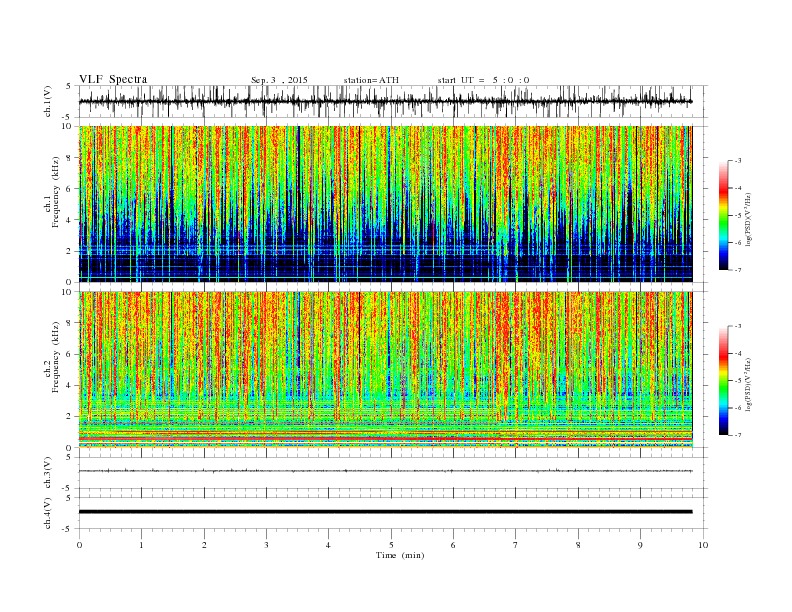792x612 pixels.
Task: Click the time axis tick label "0"
Action: pyautogui.click(x=79, y=545)
